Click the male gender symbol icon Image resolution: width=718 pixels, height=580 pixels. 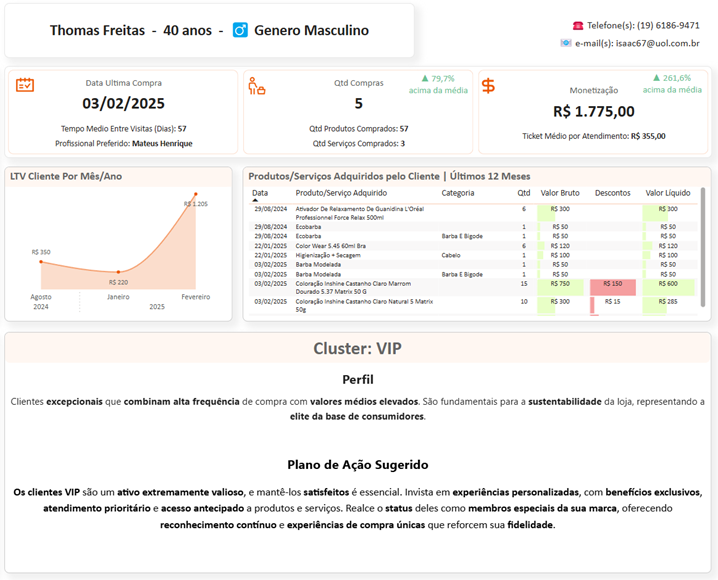click(240, 31)
